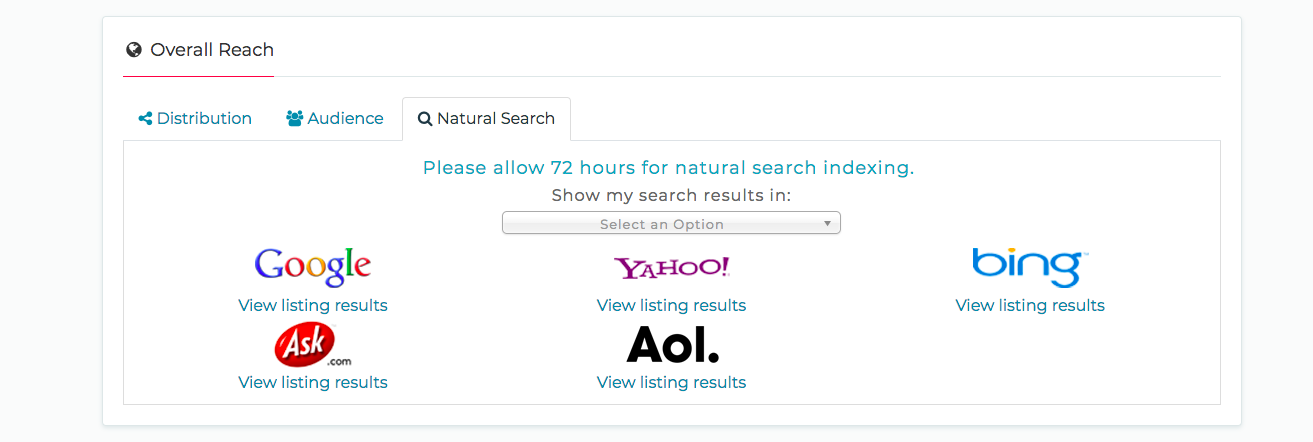Click the Overall Reach heading text
Image resolution: width=1313 pixels, height=442 pixels.
(212, 49)
